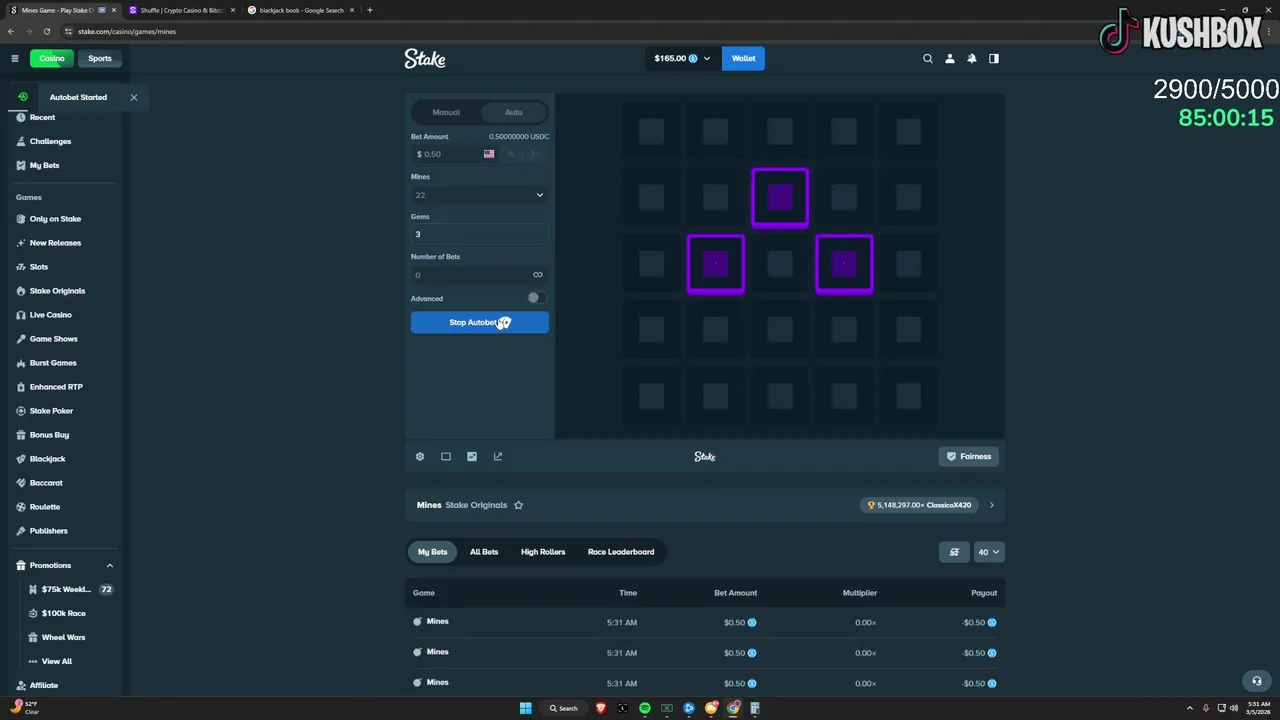
Task: Click the browser address bar
Action: 640,31
